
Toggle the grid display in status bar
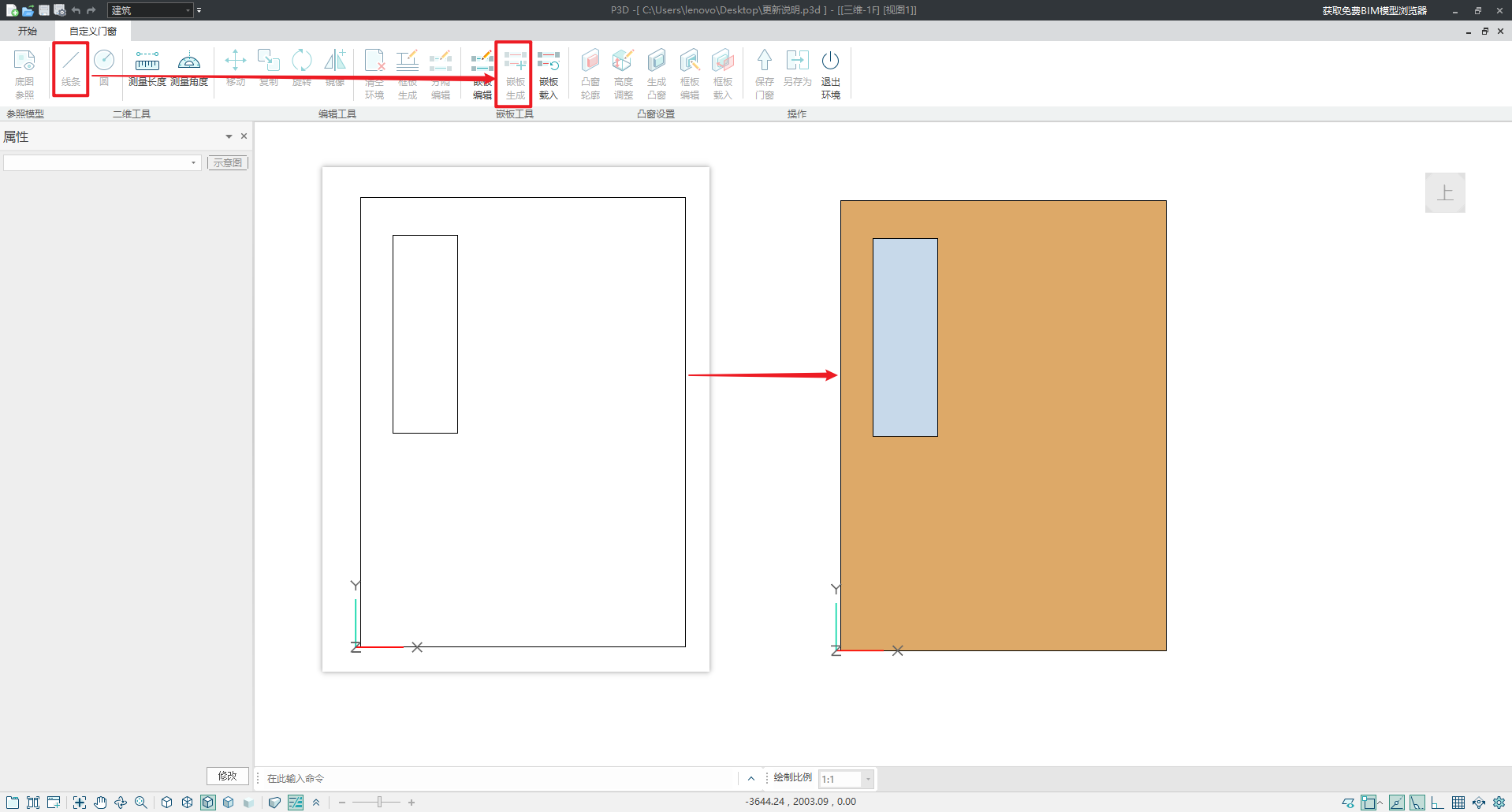(x=1458, y=803)
